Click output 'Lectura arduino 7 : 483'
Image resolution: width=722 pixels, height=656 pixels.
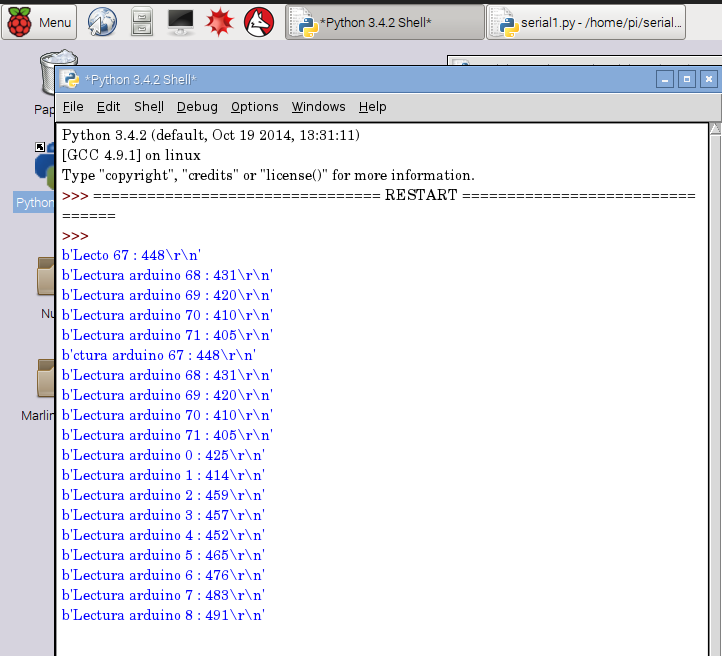click(163, 595)
